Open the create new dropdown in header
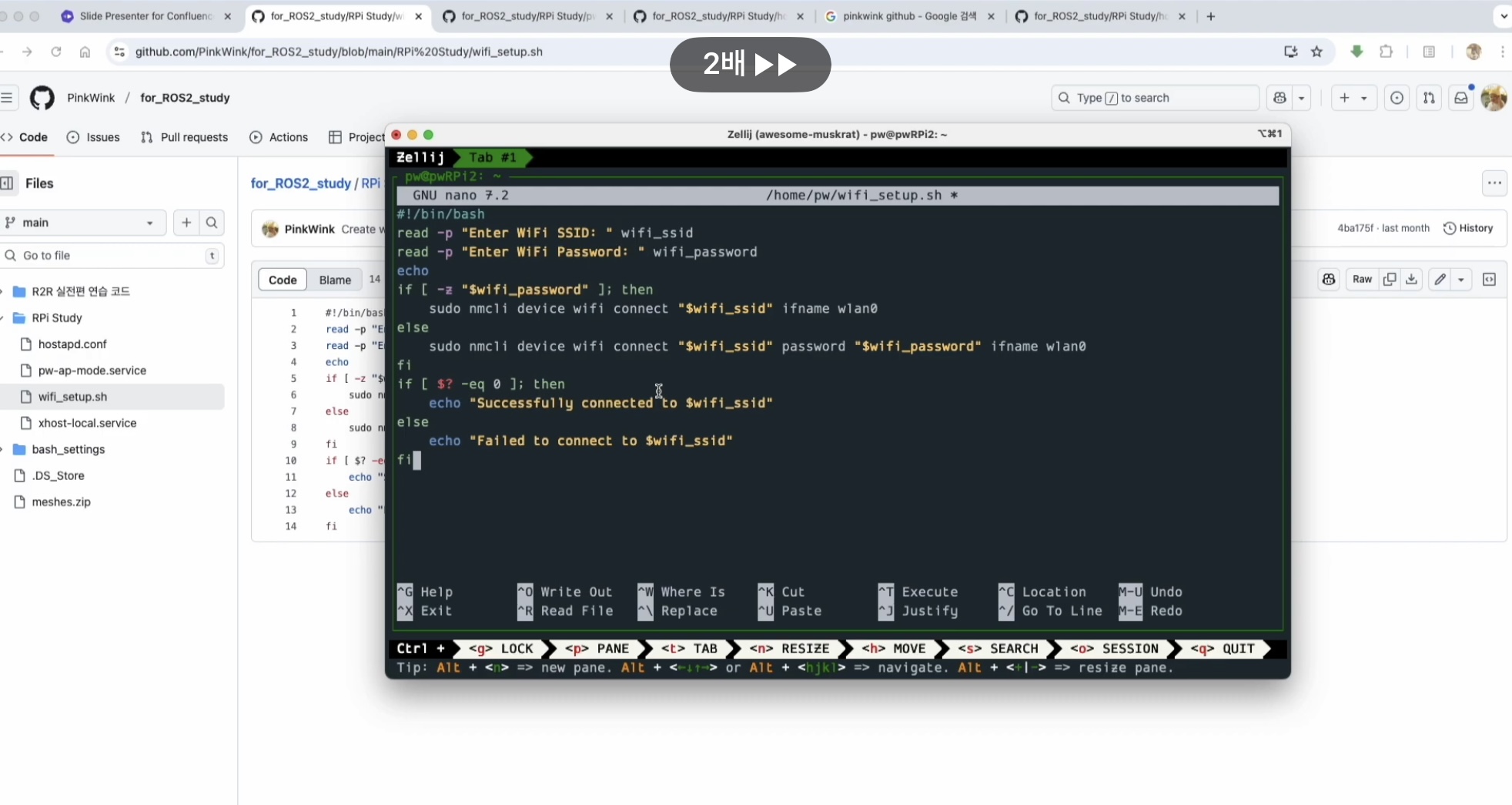 [1353, 98]
